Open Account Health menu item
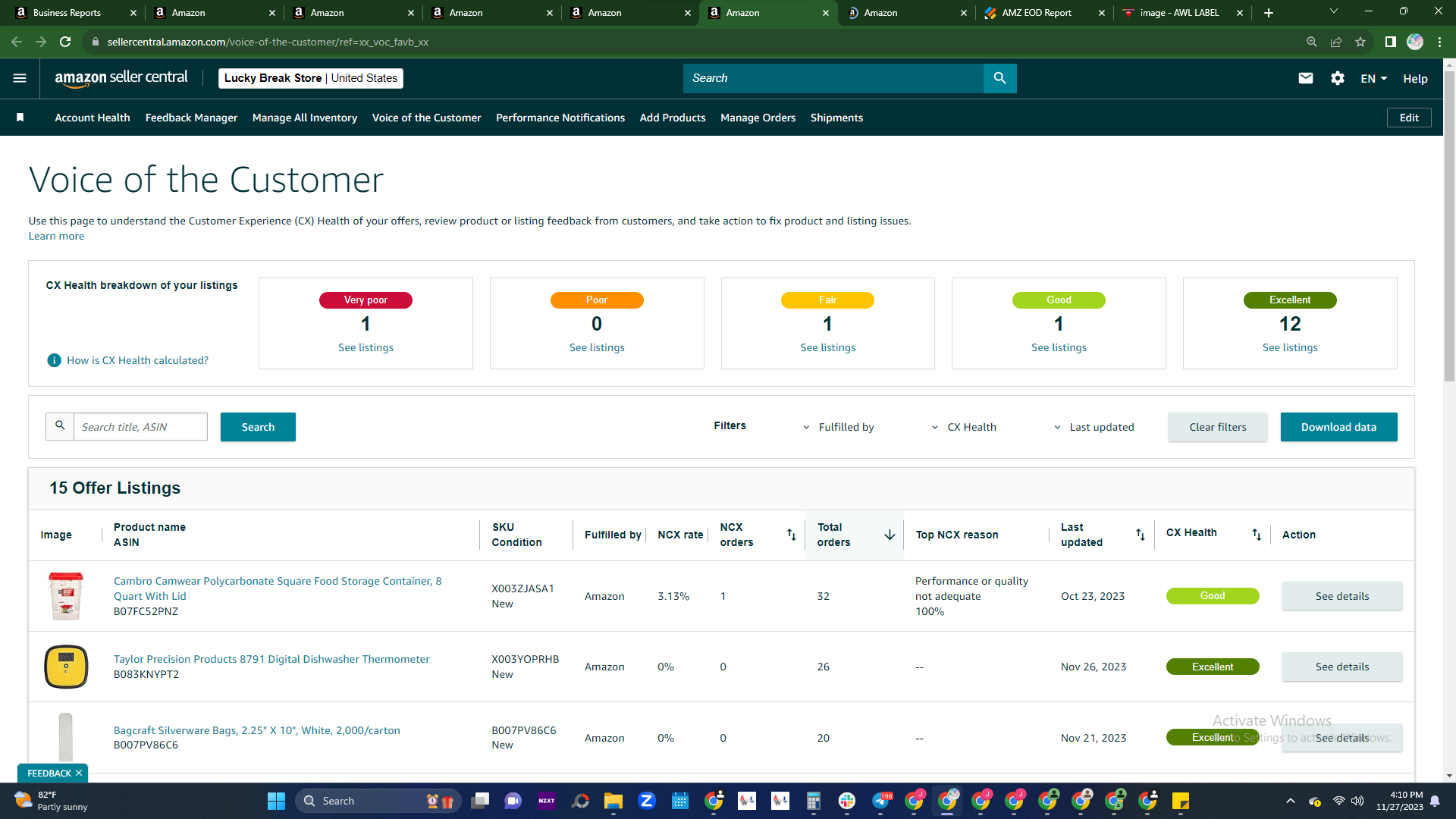The width and height of the screenshot is (1456, 819). click(93, 118)
